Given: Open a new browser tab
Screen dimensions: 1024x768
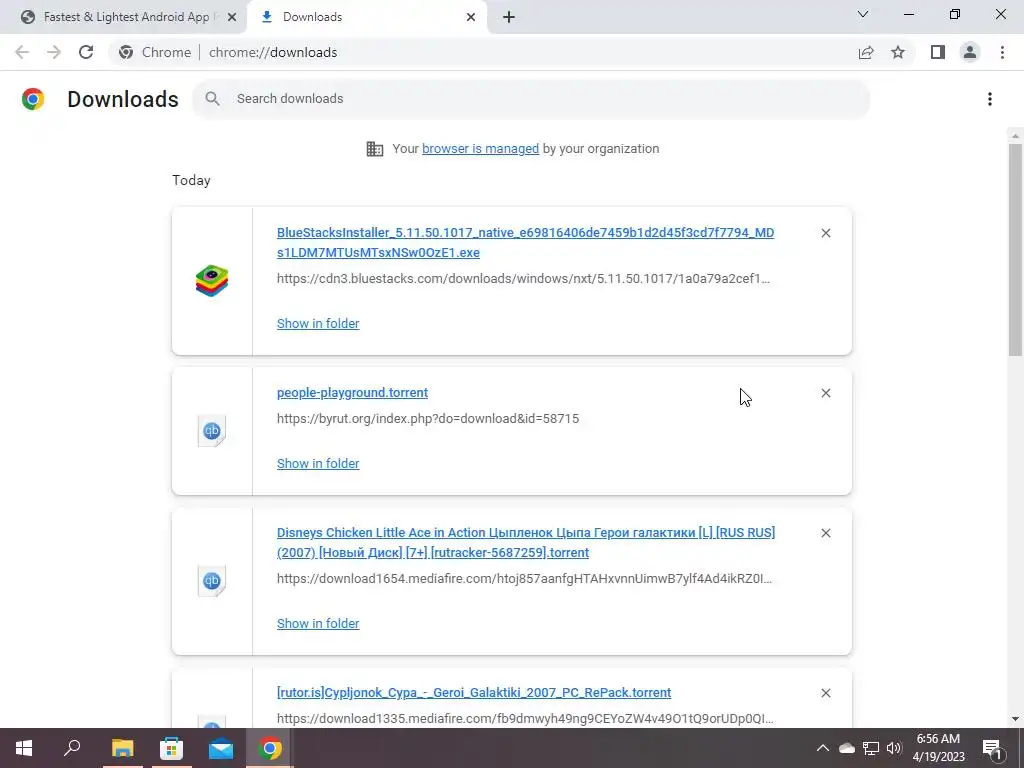Looking at the screenshot, I should click(x=509, y=17).
